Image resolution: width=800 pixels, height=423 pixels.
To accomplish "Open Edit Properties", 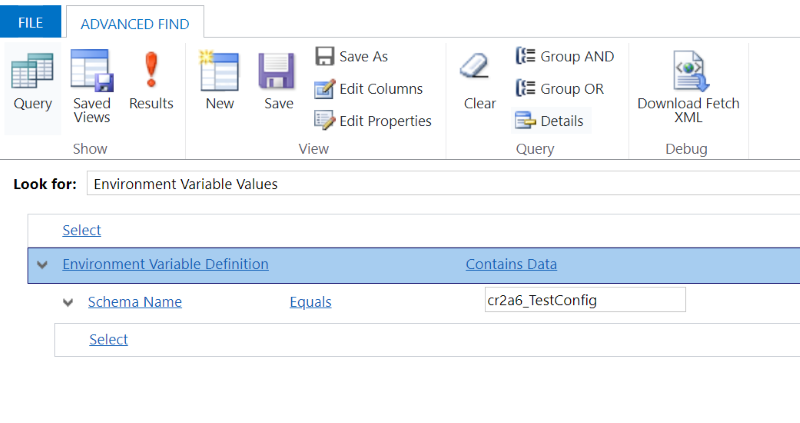I will pyautogui.click(x=372, y=121).
